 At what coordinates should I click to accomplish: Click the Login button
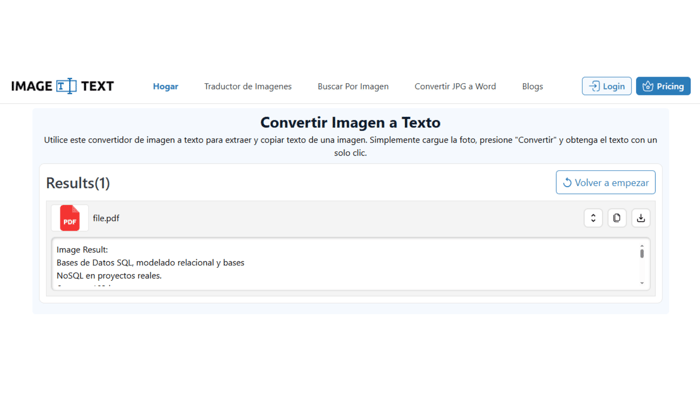(x=606, y=86)
